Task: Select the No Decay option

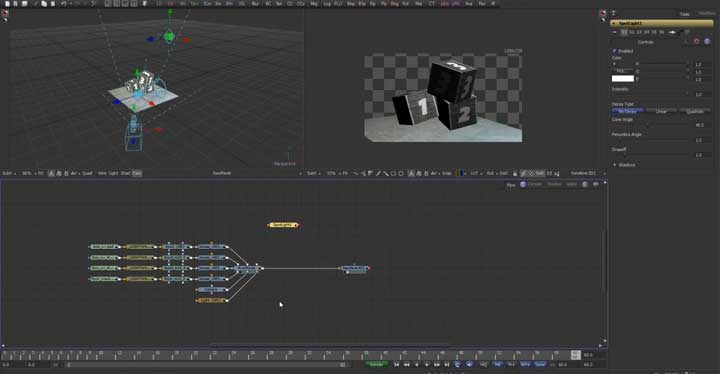Action: (x=627, y=111)
